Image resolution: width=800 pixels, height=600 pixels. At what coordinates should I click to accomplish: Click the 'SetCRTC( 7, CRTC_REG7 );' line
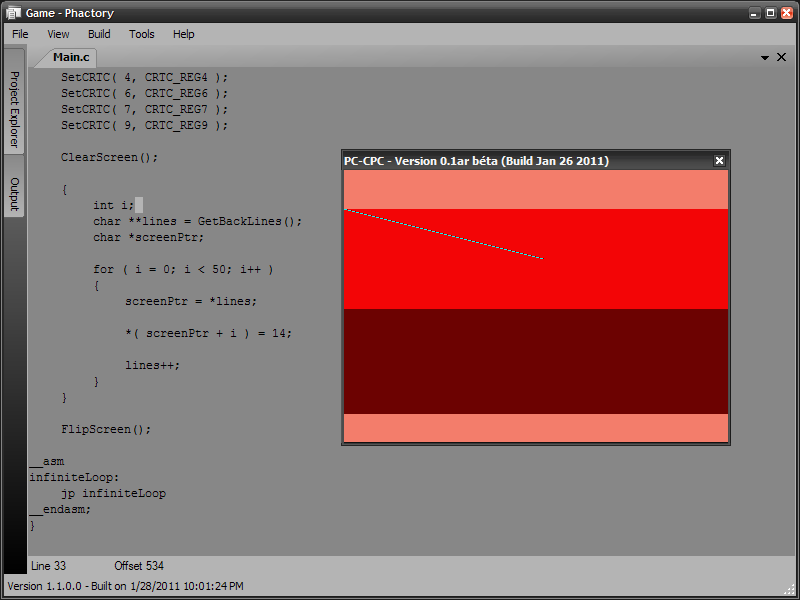144,109
